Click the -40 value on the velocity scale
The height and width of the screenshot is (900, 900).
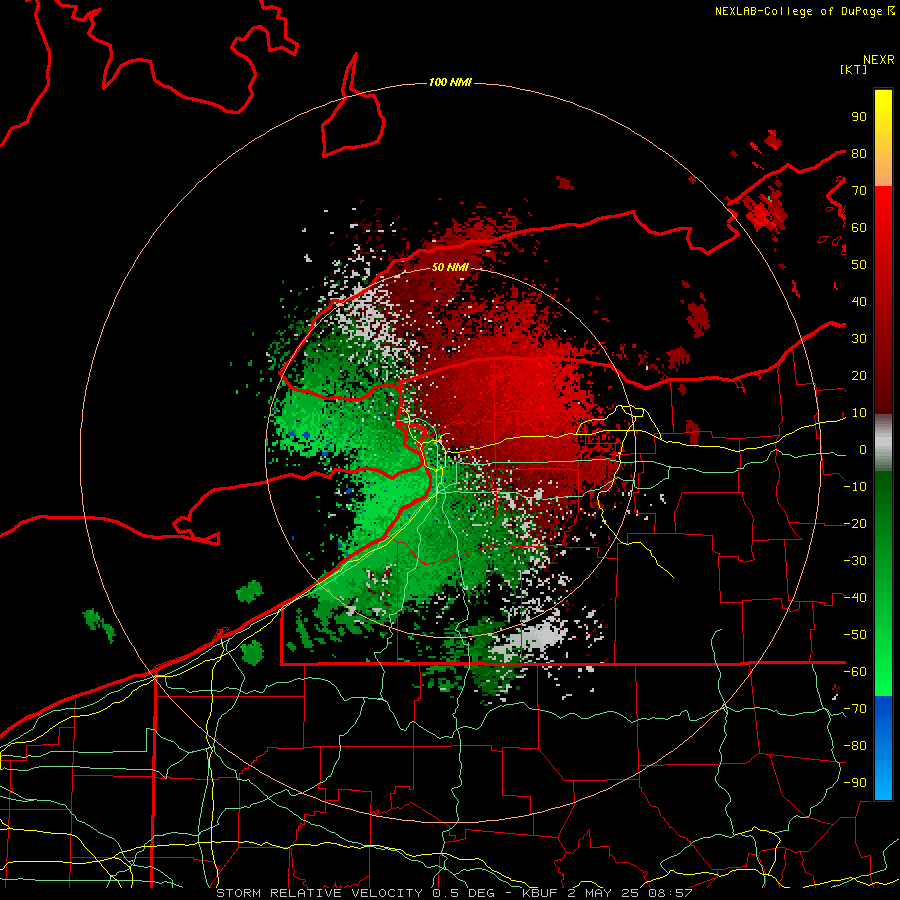pyautogui.click(x=855, y=598)
